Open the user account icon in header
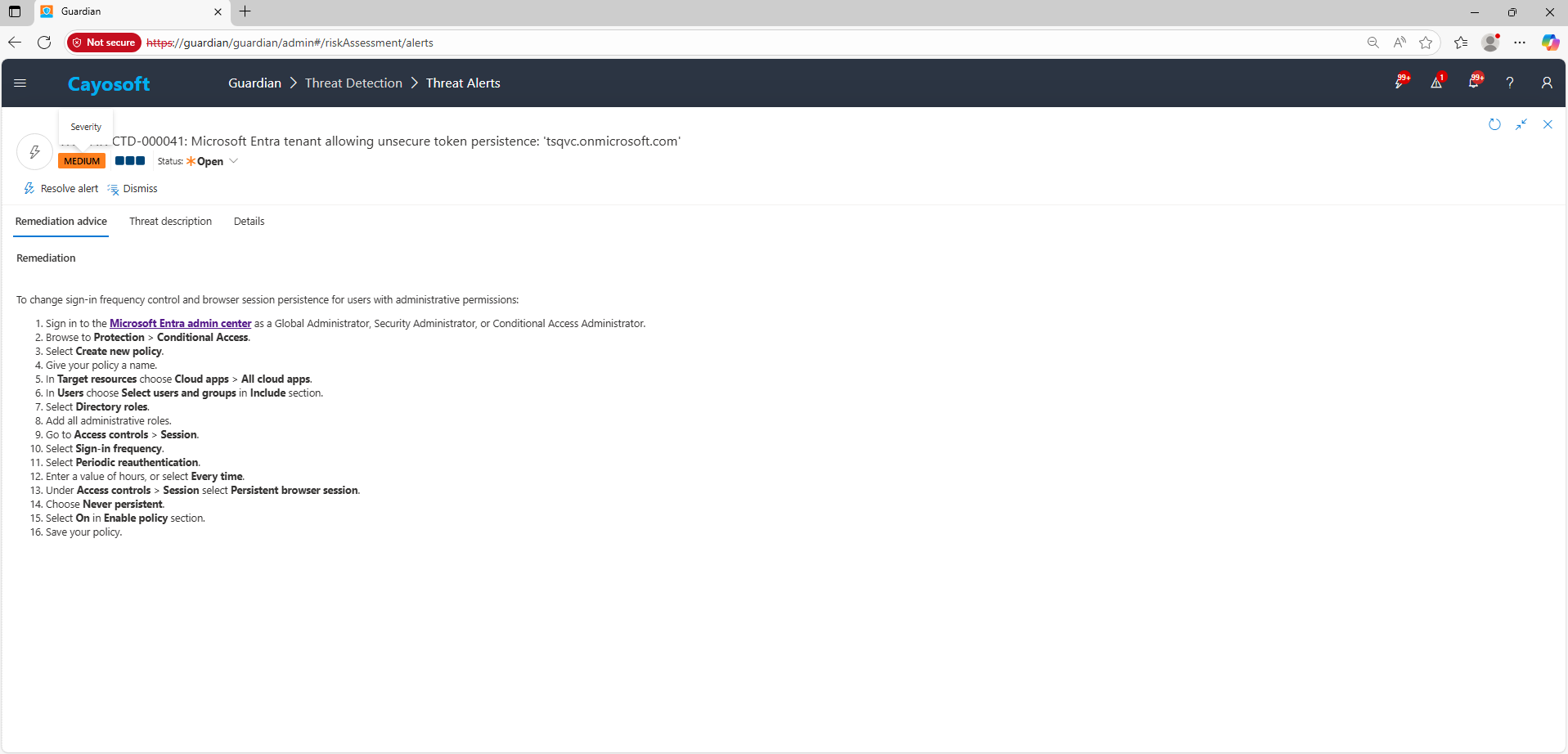Screen dimensions: 1568x754 point(1546,83)
